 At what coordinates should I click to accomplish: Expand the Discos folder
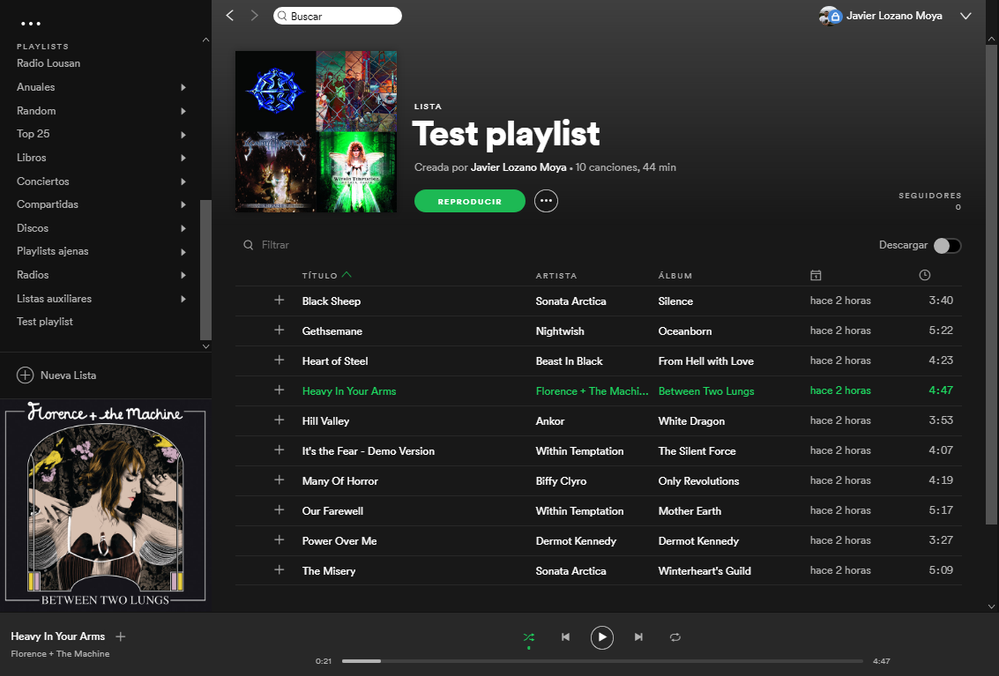(x=183, y=228)
